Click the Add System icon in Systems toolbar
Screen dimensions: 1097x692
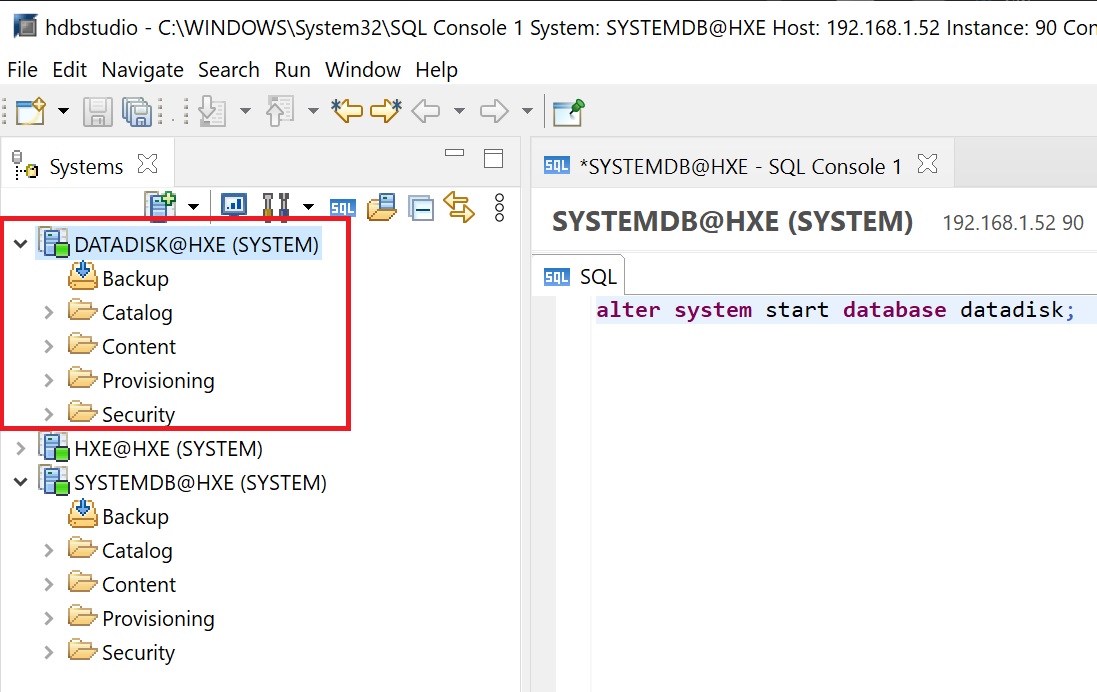coord(160,206)
